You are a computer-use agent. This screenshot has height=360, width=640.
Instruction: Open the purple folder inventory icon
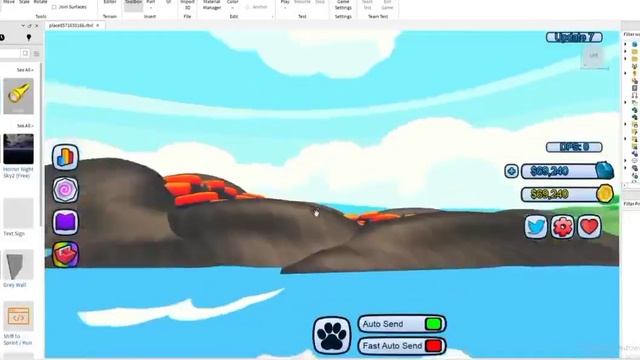coord(65,222)
